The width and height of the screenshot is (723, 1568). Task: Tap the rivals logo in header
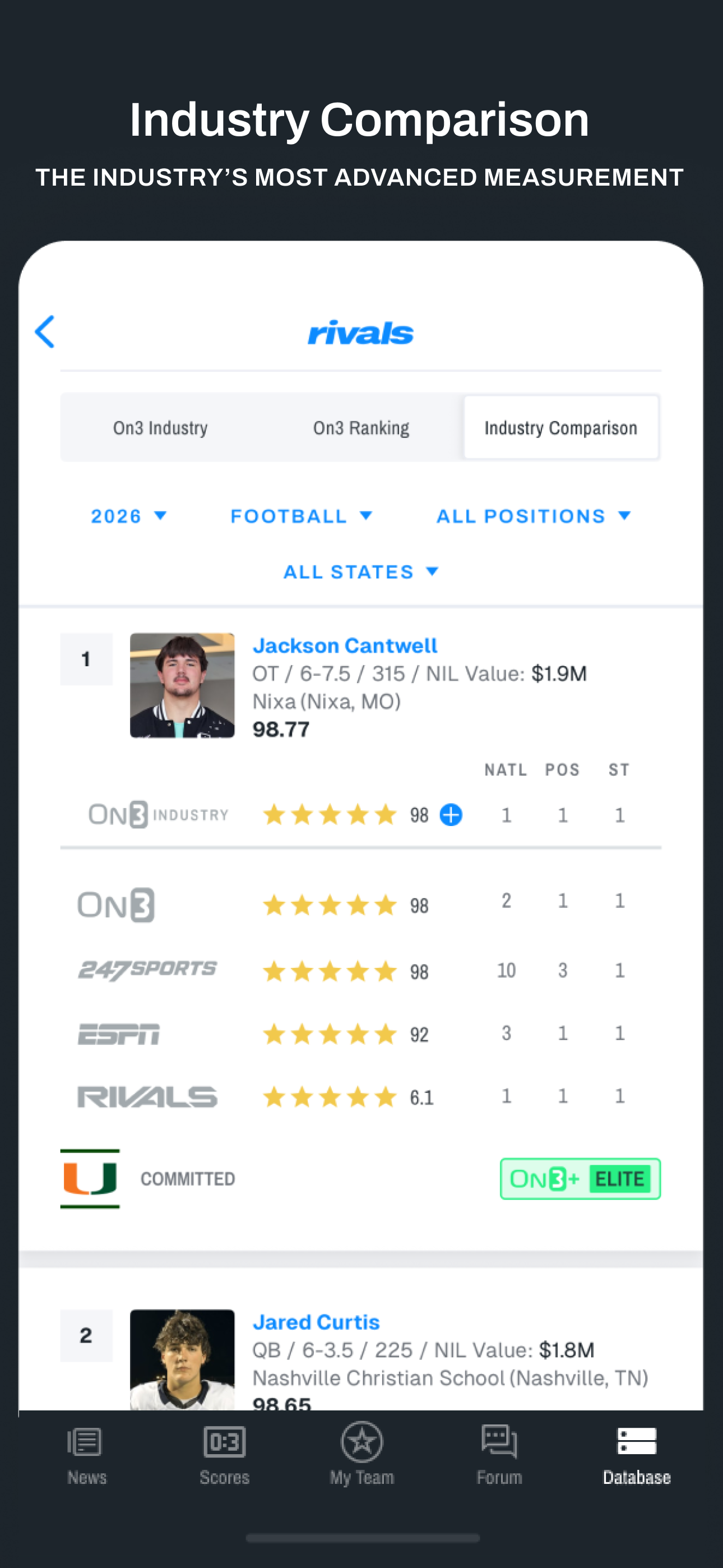pos(361,333)
